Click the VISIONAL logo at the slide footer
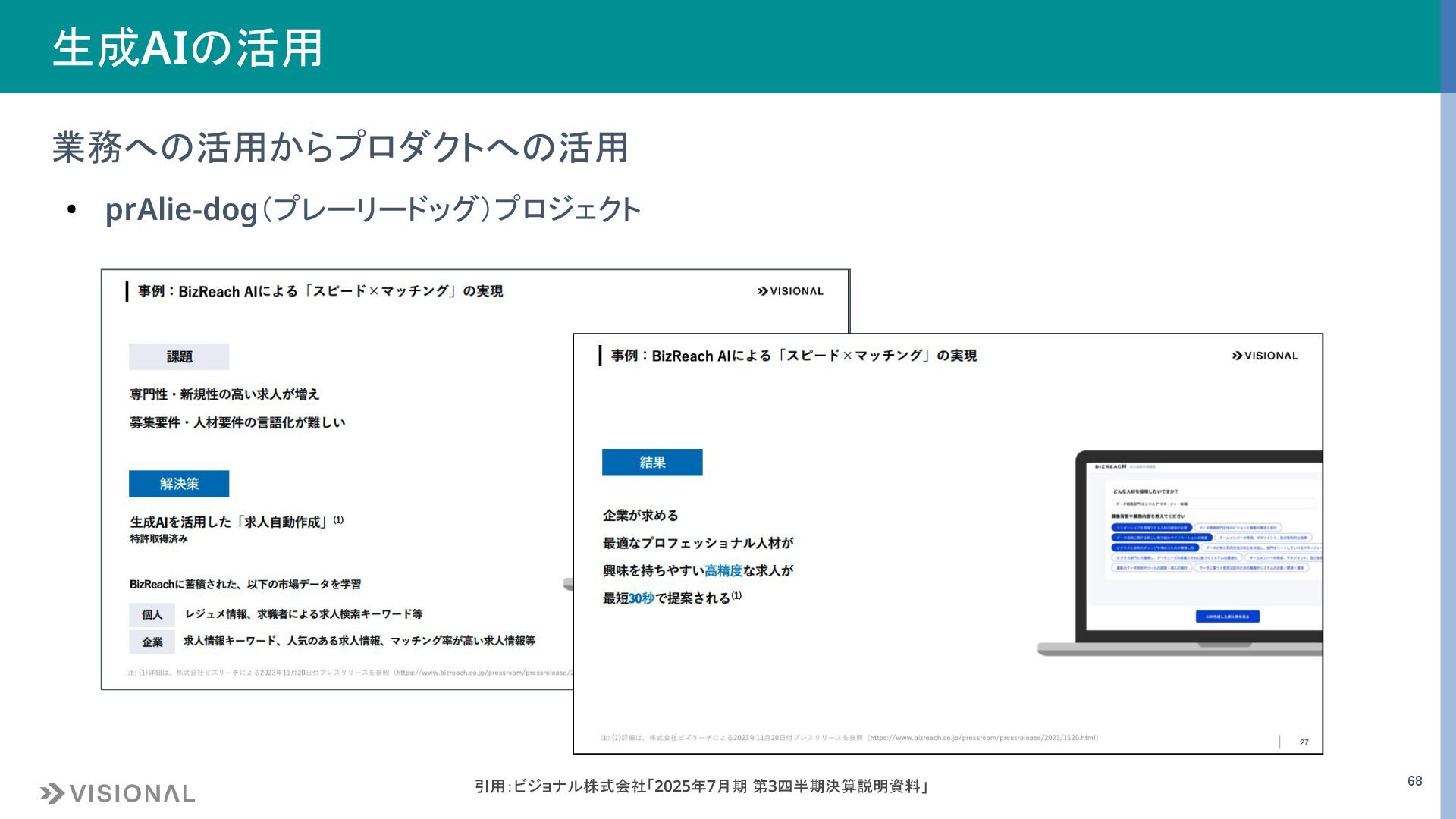The height and width of the screenshot is (819, 1456). click(118, 793)
